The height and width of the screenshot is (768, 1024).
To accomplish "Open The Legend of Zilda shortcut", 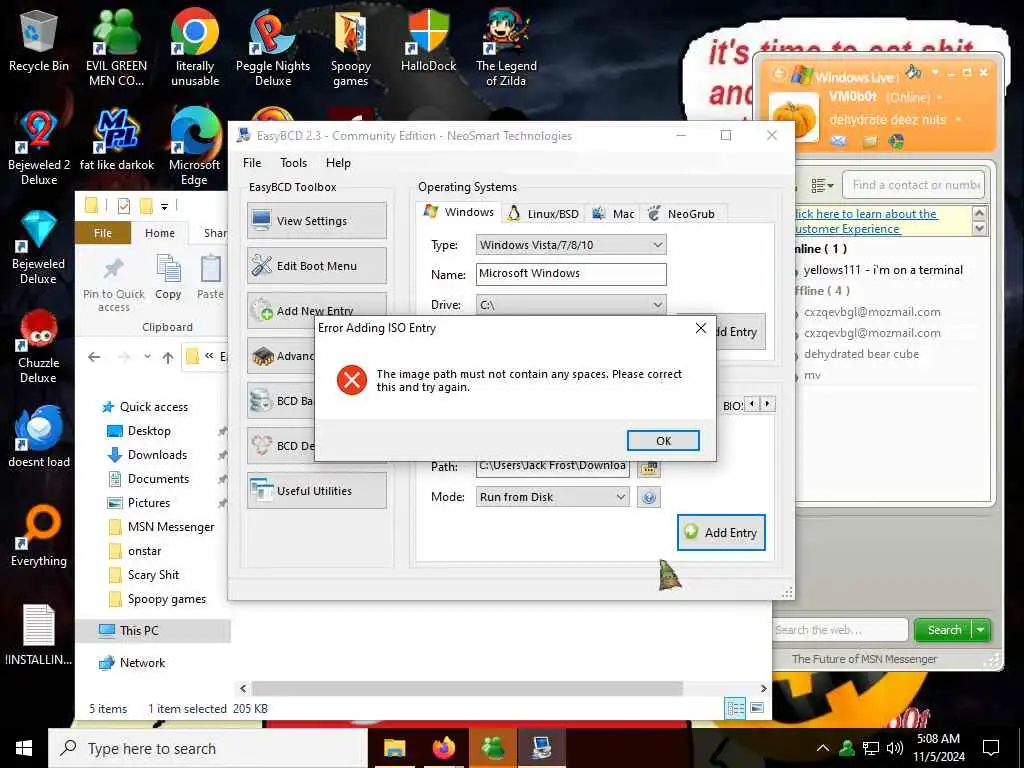I will click(x=506, y=47).
